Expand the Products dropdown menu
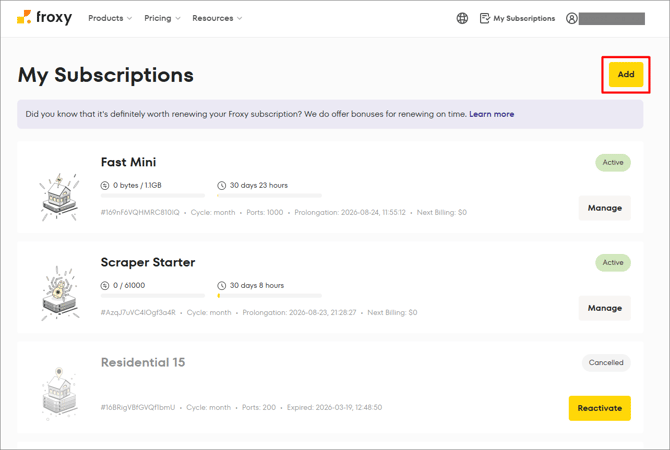Viewport: 670px width, 450px height. [x=110, y=18]
